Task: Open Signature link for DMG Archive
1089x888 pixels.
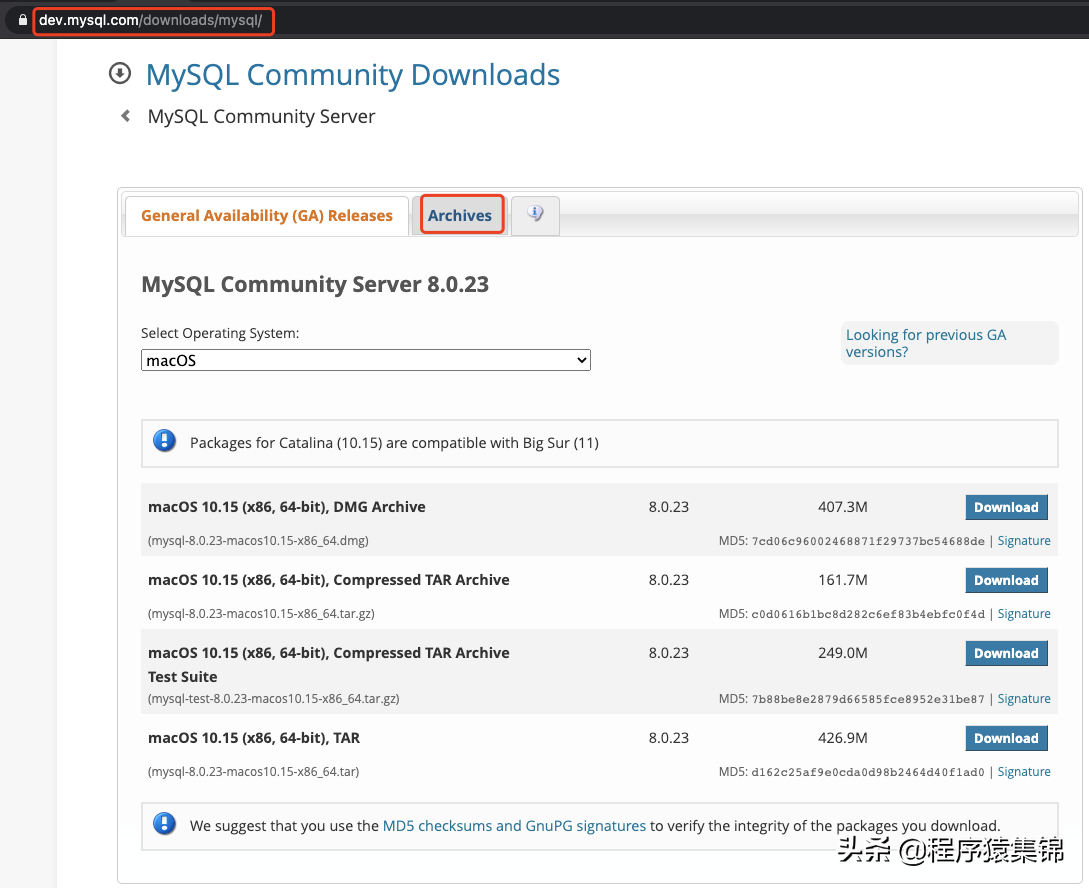Action: click(x=1024, y=541)
